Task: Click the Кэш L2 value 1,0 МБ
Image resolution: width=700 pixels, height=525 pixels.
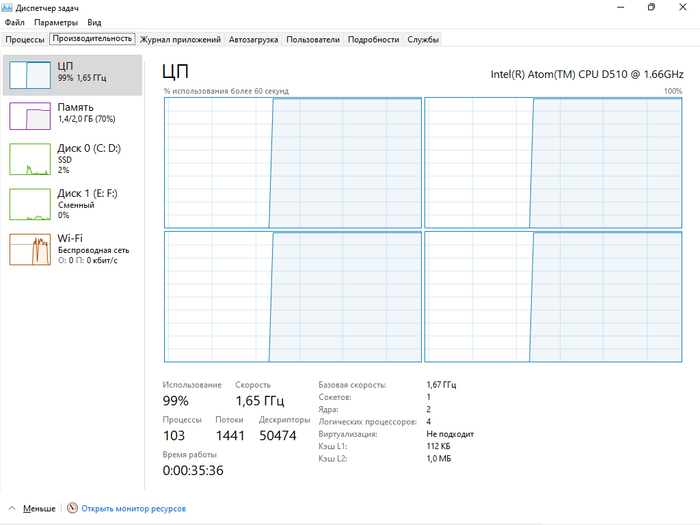Action: (439, 458)
